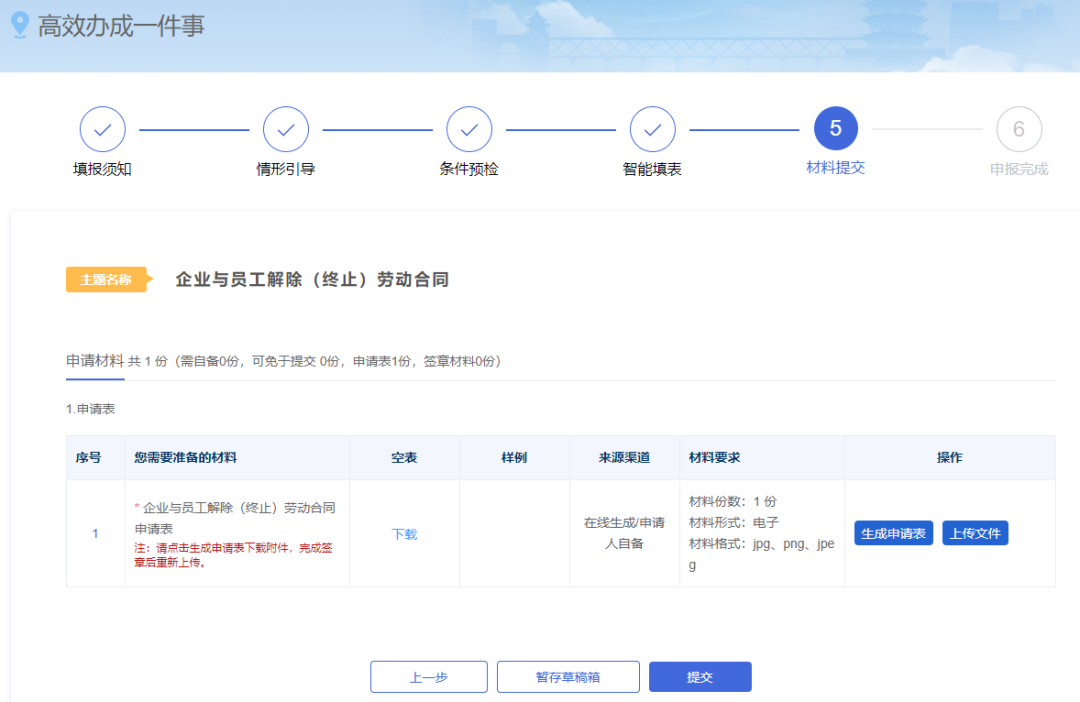This screenshot has width=1080, height=702.
Task: Click step 1 checkmark circle for 填报须知
Action: click(102, 129)
